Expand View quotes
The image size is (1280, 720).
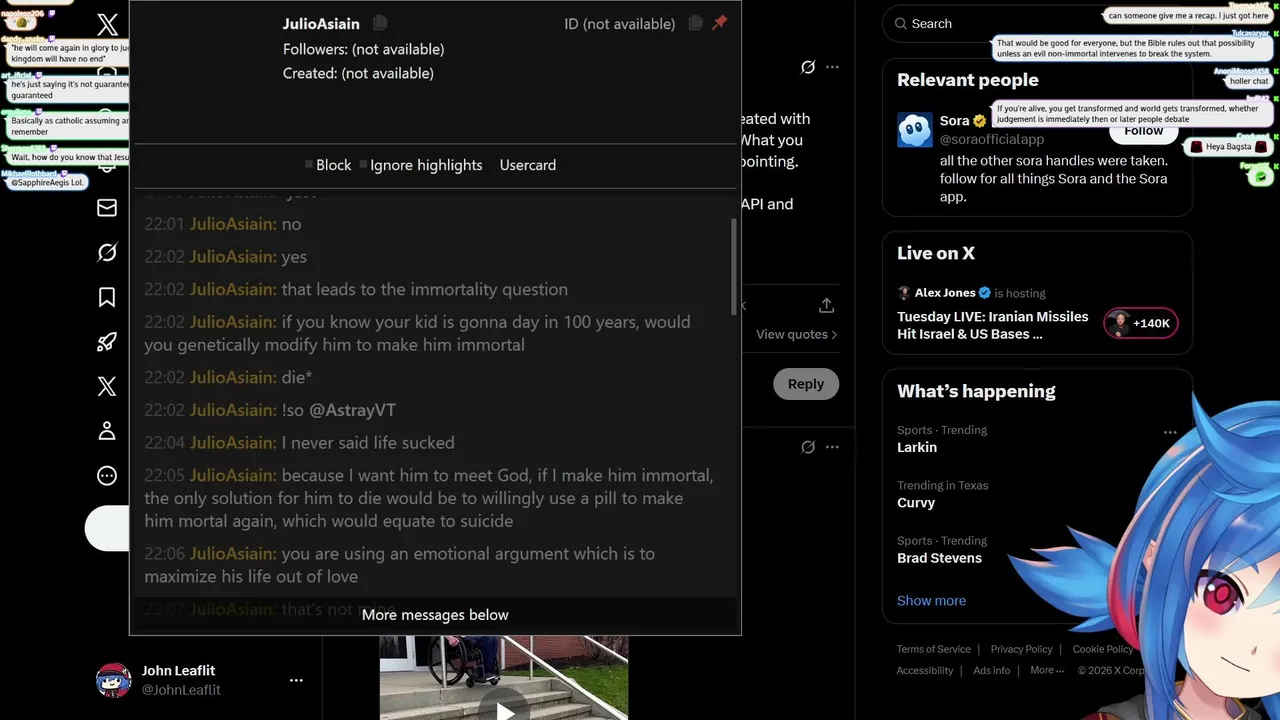(796, 334)
